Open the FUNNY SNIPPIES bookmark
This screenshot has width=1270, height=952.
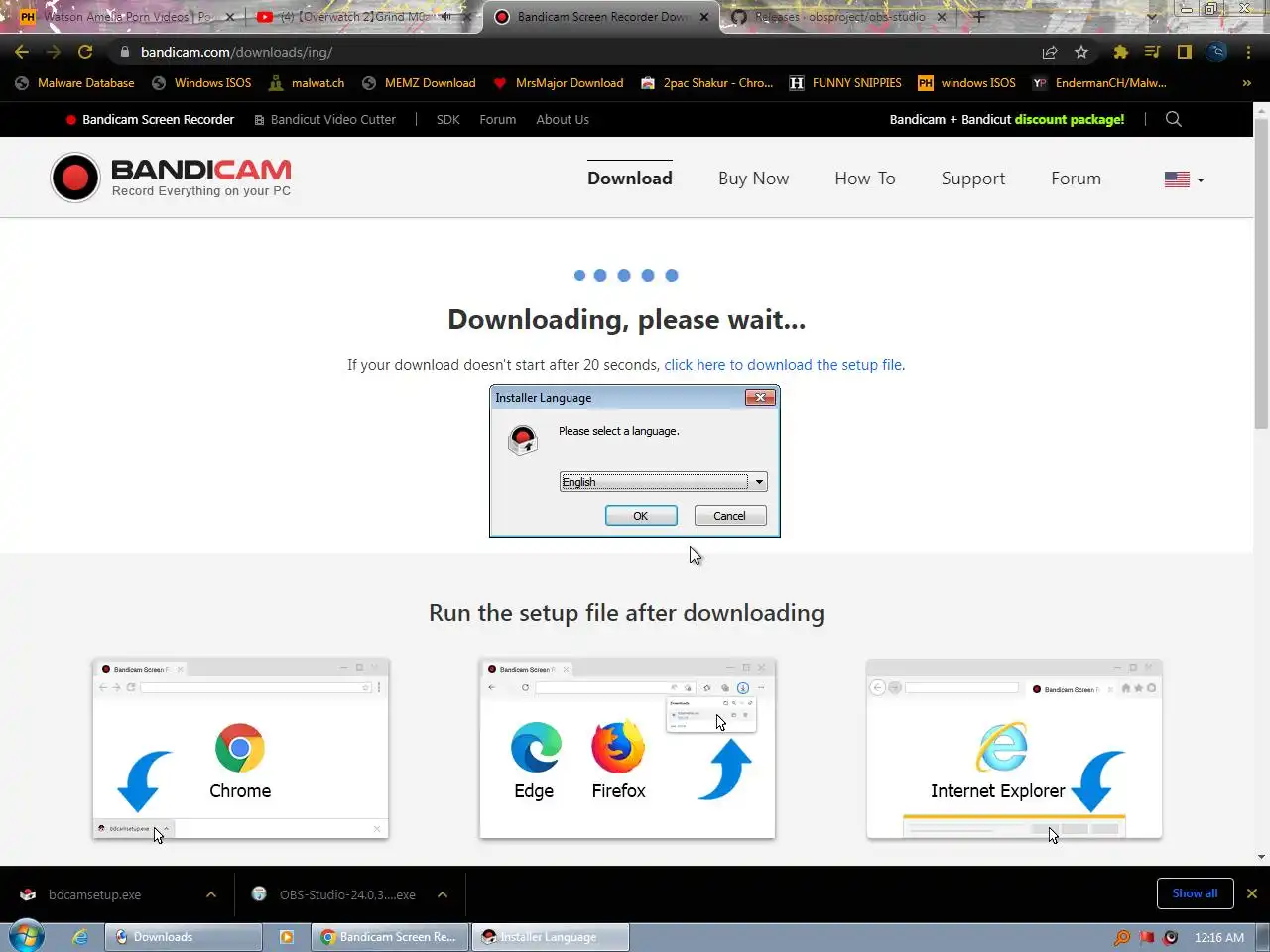[845, 83]
